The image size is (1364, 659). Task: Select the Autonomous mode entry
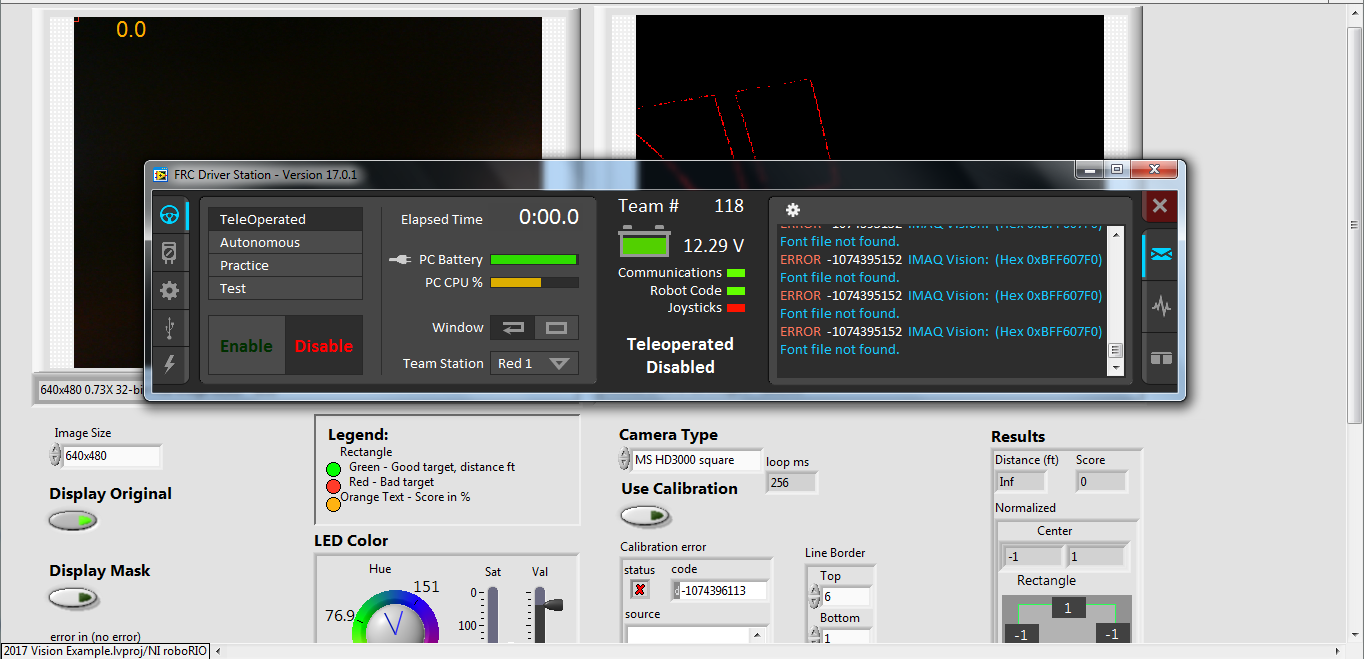(285, 241)
